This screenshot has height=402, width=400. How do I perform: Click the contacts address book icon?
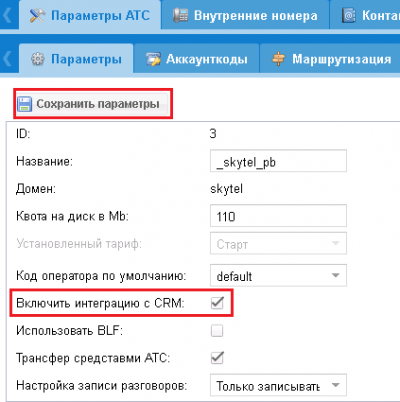point(349,15)
